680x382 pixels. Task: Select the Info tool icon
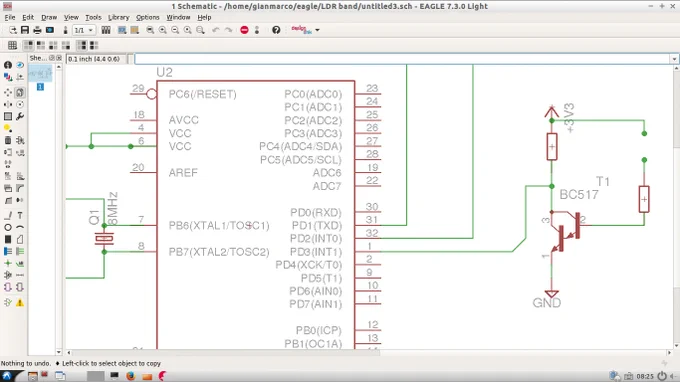[x=8, y=65]
